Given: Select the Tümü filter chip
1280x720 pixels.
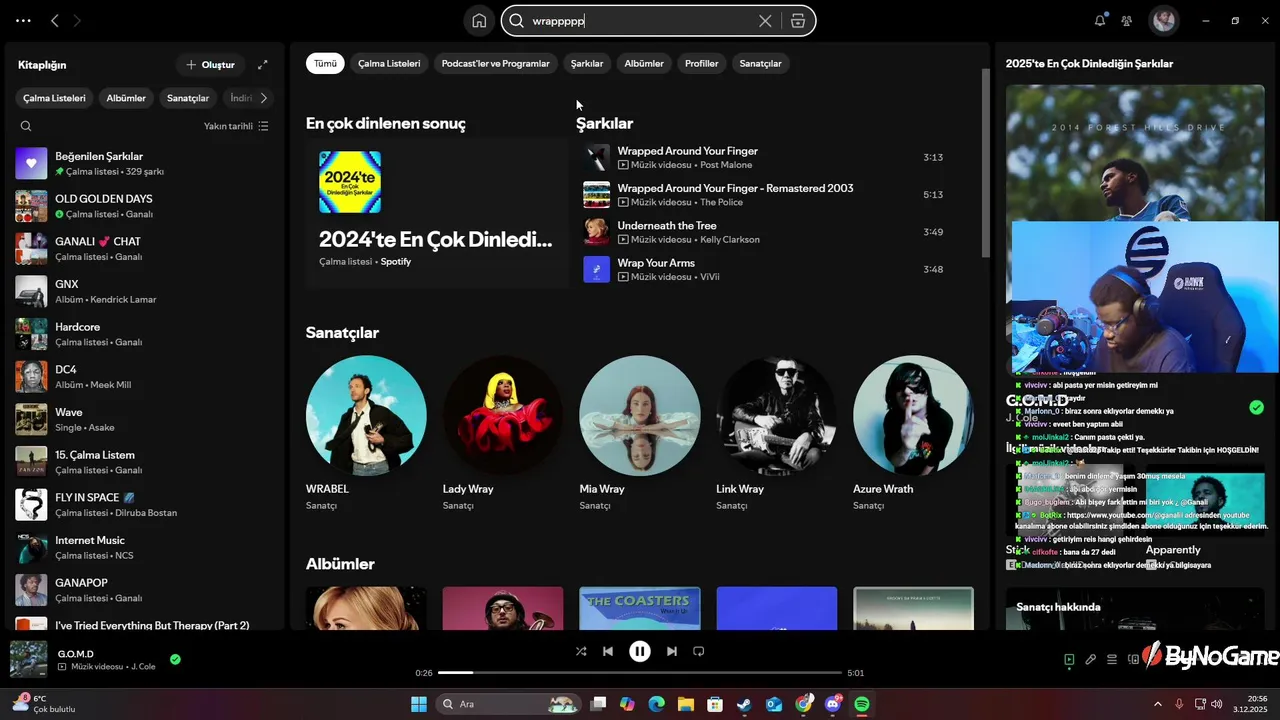Looking at the screenshot, I should click(325, 63).
